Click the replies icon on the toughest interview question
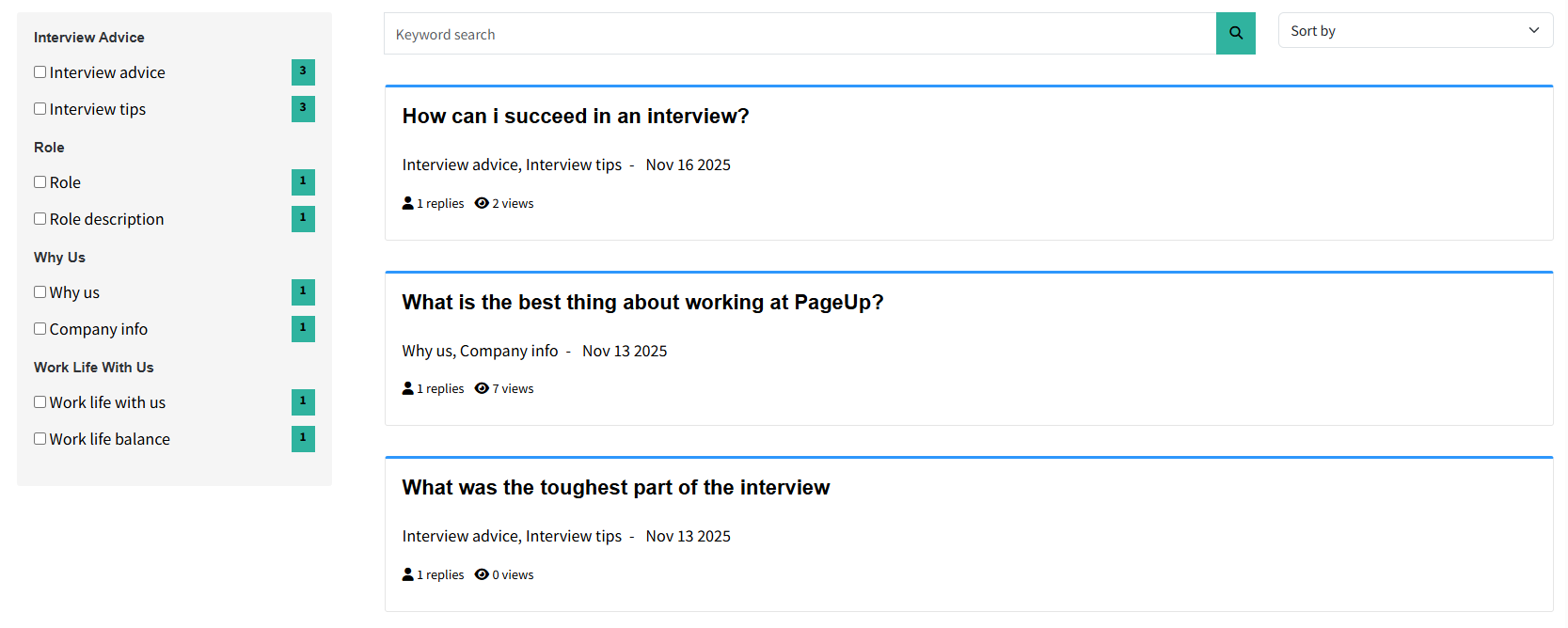This screenshot has height=628, width=1568. (x=407, y=573)
